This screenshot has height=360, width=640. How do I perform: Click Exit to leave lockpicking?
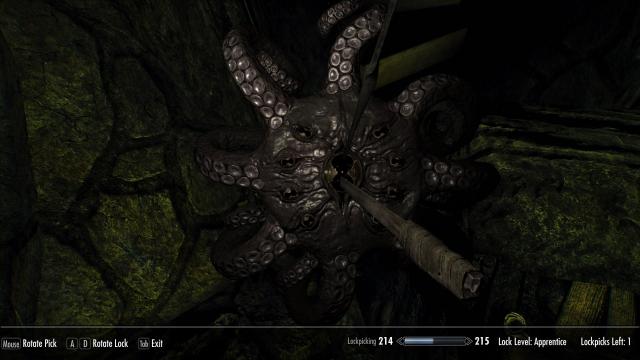pos(157,344)
